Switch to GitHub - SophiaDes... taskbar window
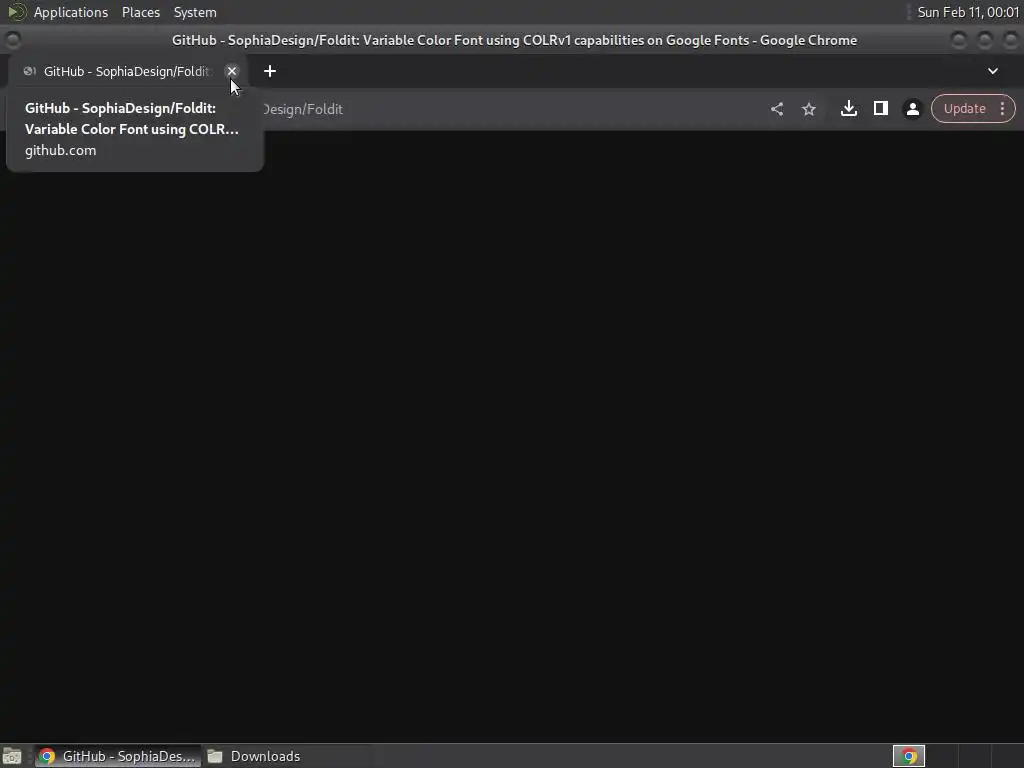This screenshot has width=1024, height=768. pyautogui.click(x=118, y=756)
